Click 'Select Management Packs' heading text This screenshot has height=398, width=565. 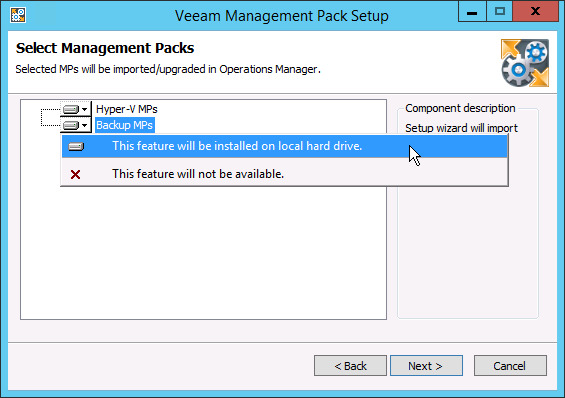[x=105, y=48]
